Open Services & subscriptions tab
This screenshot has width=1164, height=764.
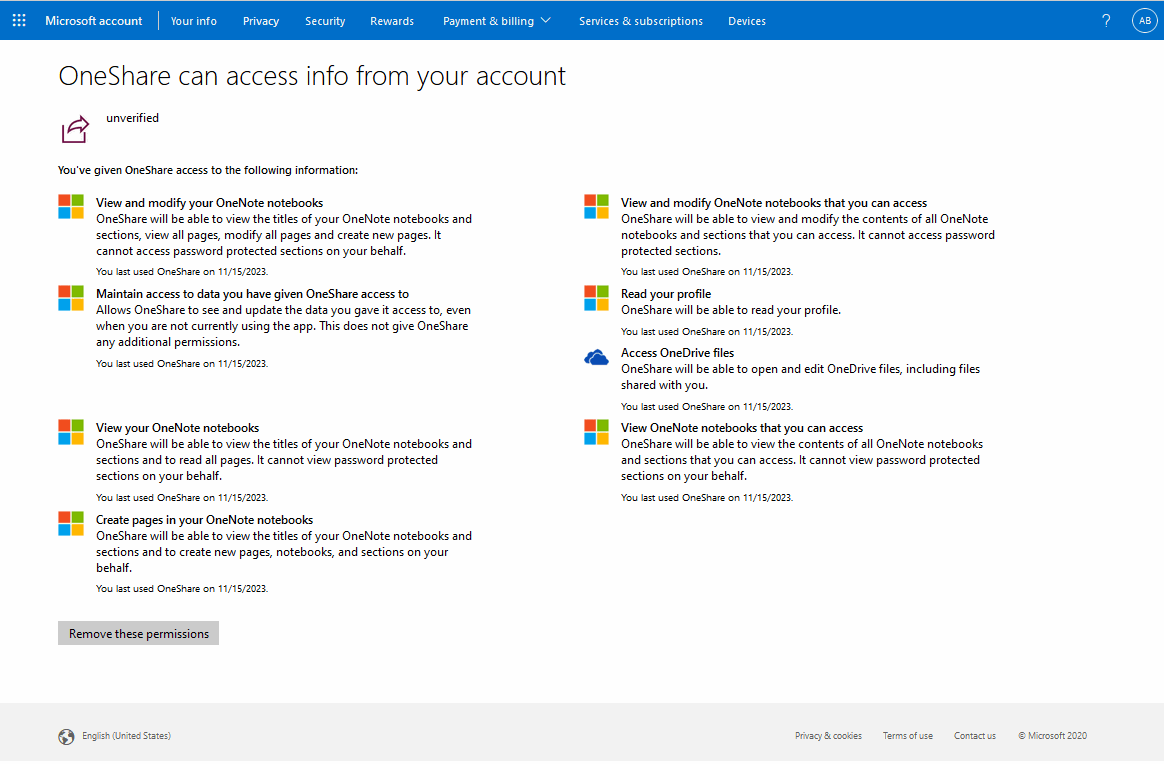click(x=641, y=21)
